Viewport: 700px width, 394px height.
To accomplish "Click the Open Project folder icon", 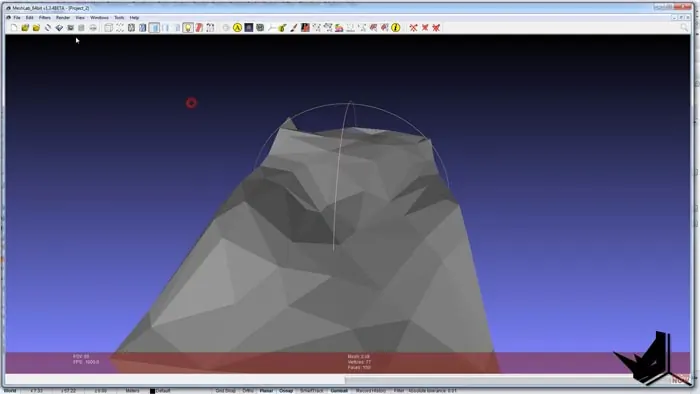I will coord(25,28).
